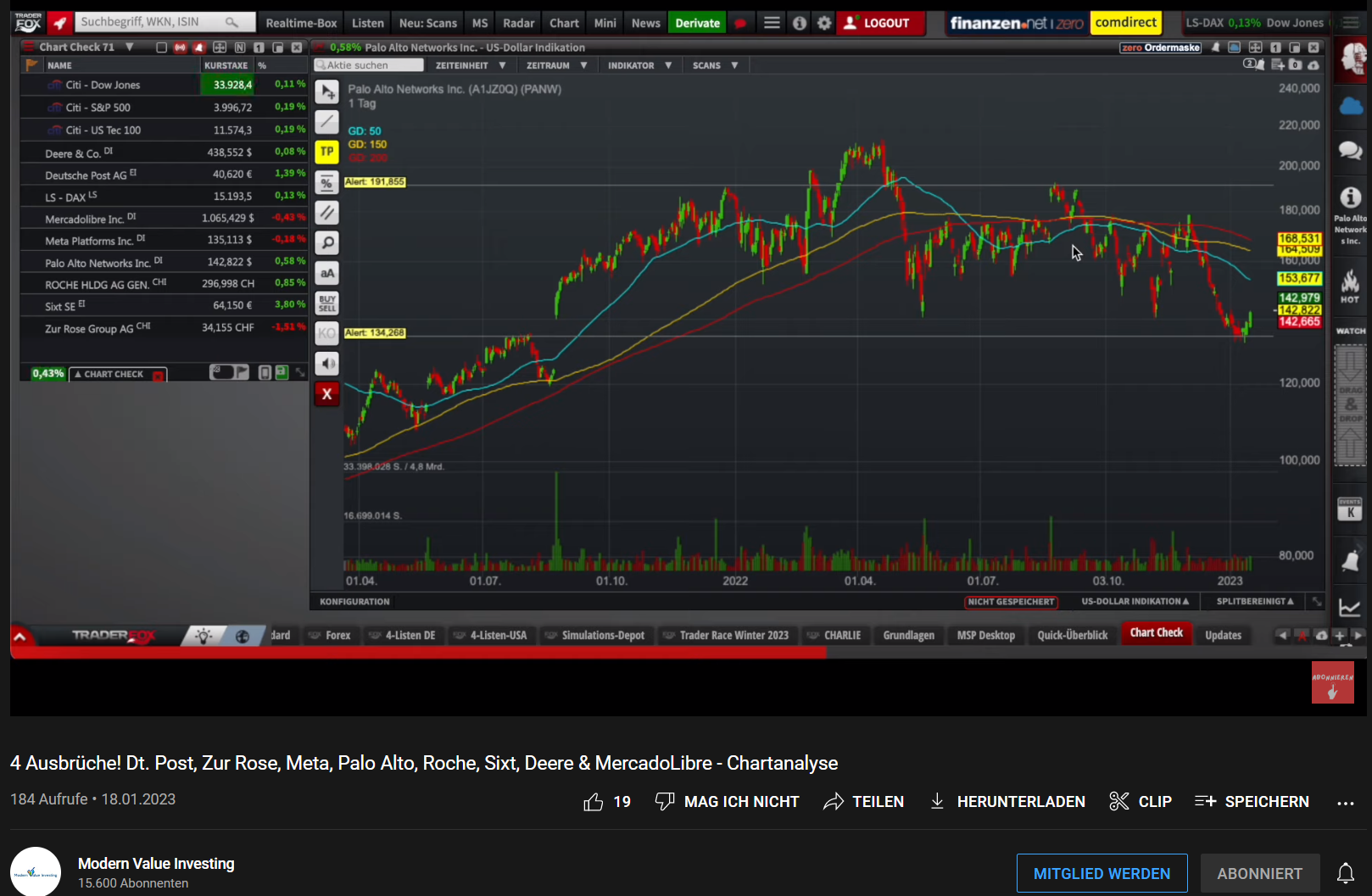Click the info circle icon in top bar
Viewport: 1372px width, 896px height.
[x=800, y=23]
